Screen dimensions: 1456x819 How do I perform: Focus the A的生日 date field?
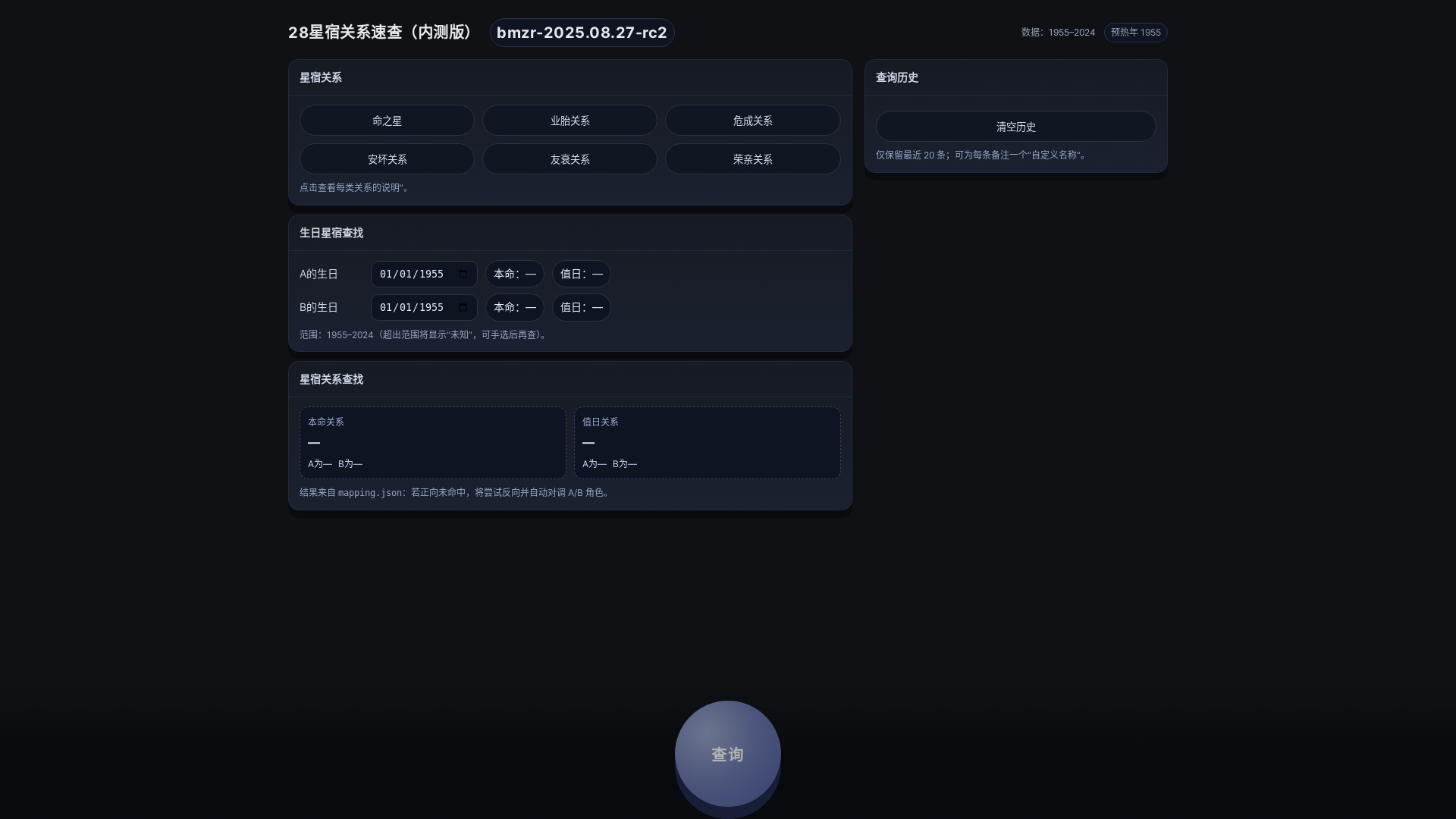tap(424, 274)
